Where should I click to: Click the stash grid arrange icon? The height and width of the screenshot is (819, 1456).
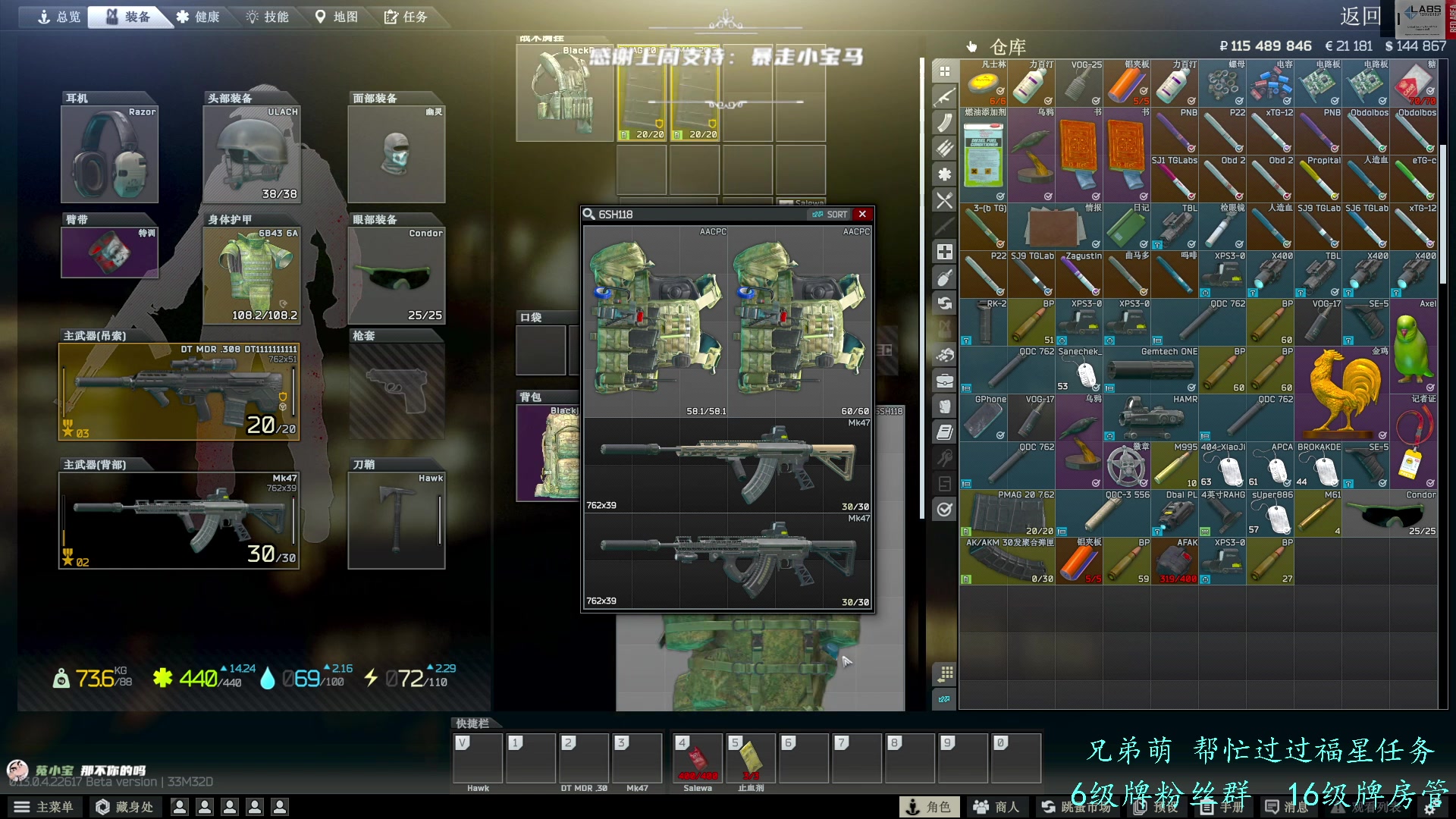tap(944, 673)
